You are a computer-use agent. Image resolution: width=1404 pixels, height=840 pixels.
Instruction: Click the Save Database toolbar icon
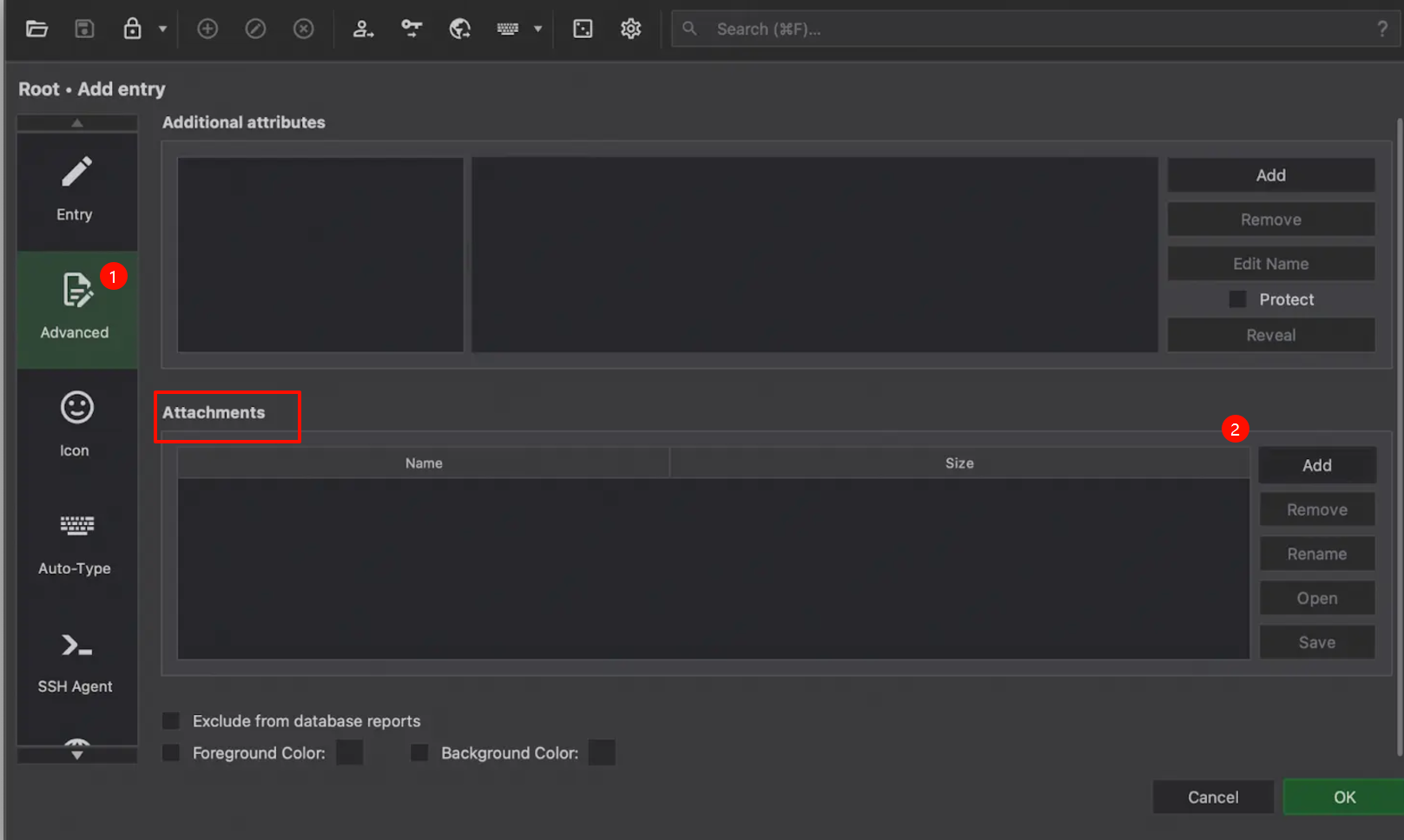pyautogui.click(x=84, y=29)
